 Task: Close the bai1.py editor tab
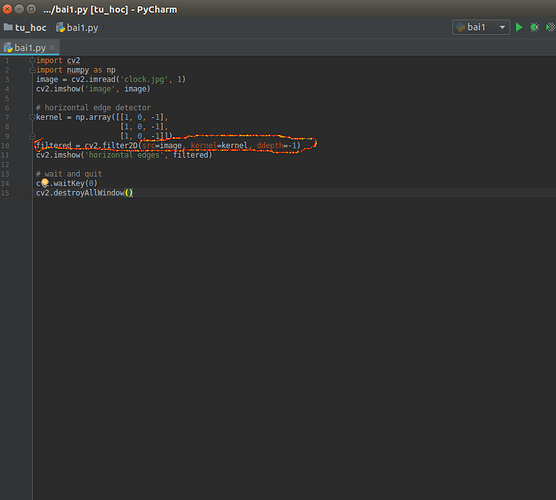tap(52, 48)
